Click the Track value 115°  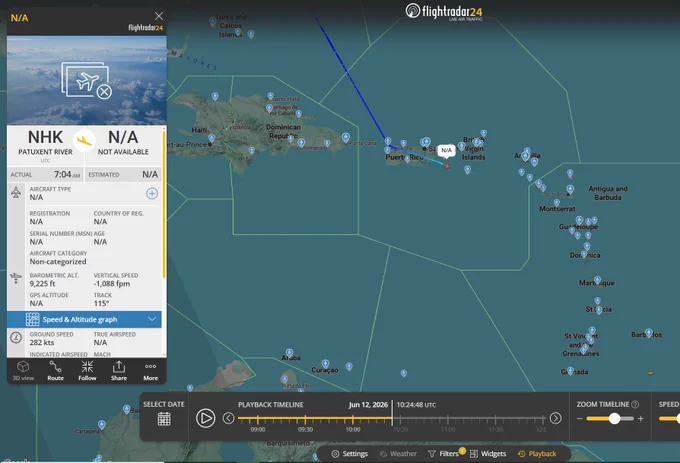click(101, 303)
